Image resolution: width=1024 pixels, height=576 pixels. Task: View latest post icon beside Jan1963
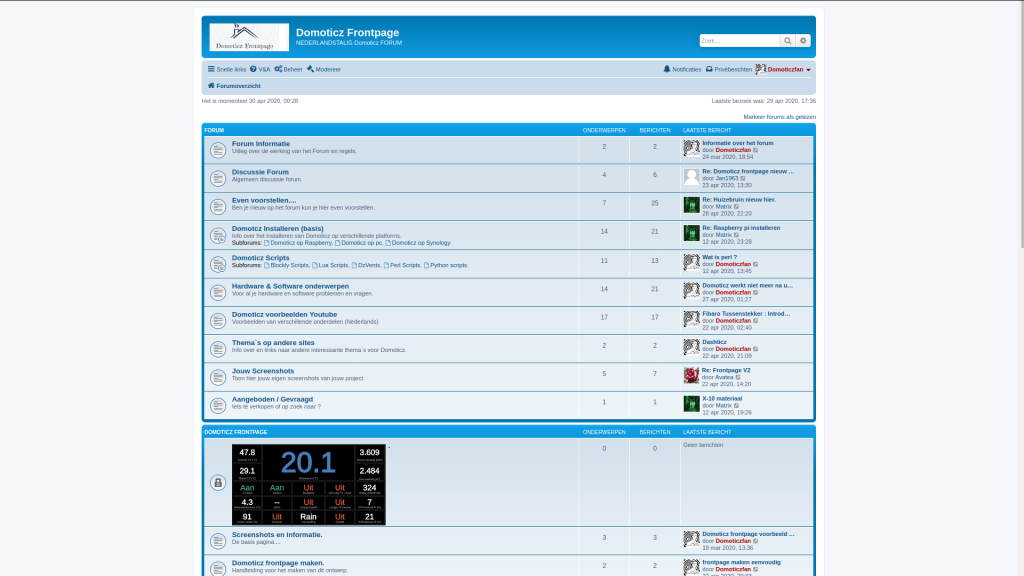coord(743,178)
